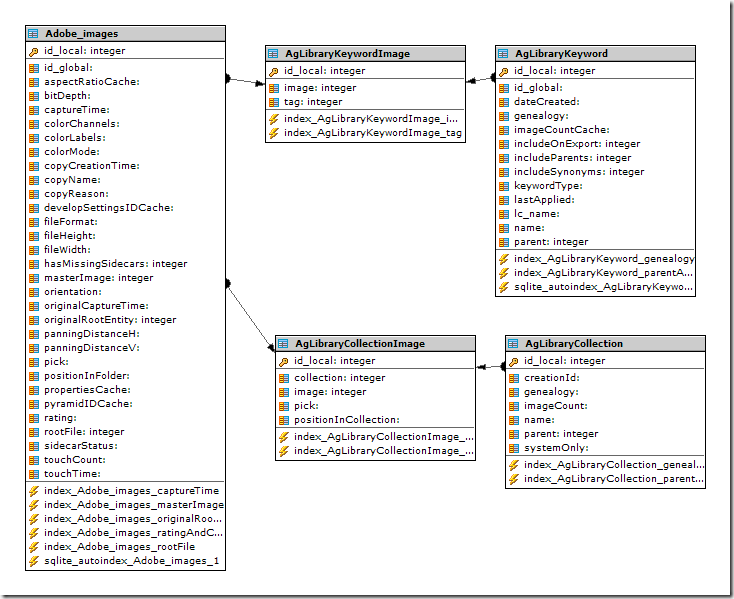This screenshot has height=599, width=734.
Task: Select the touchTime column
Action: [72, 474]
